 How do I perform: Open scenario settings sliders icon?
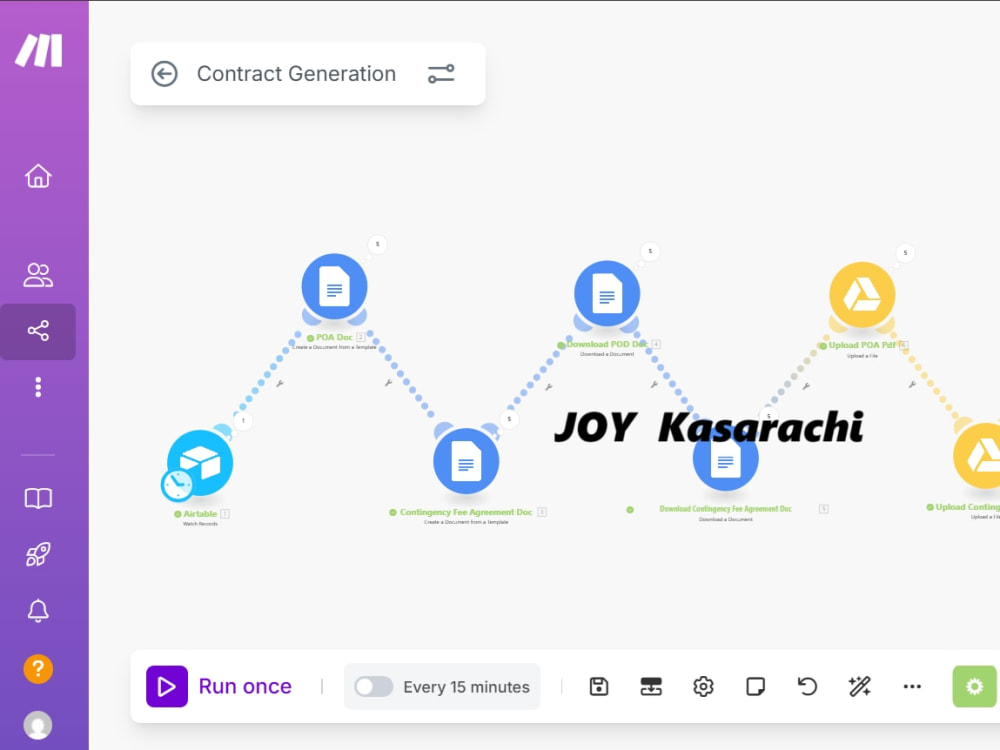[441, 74]
